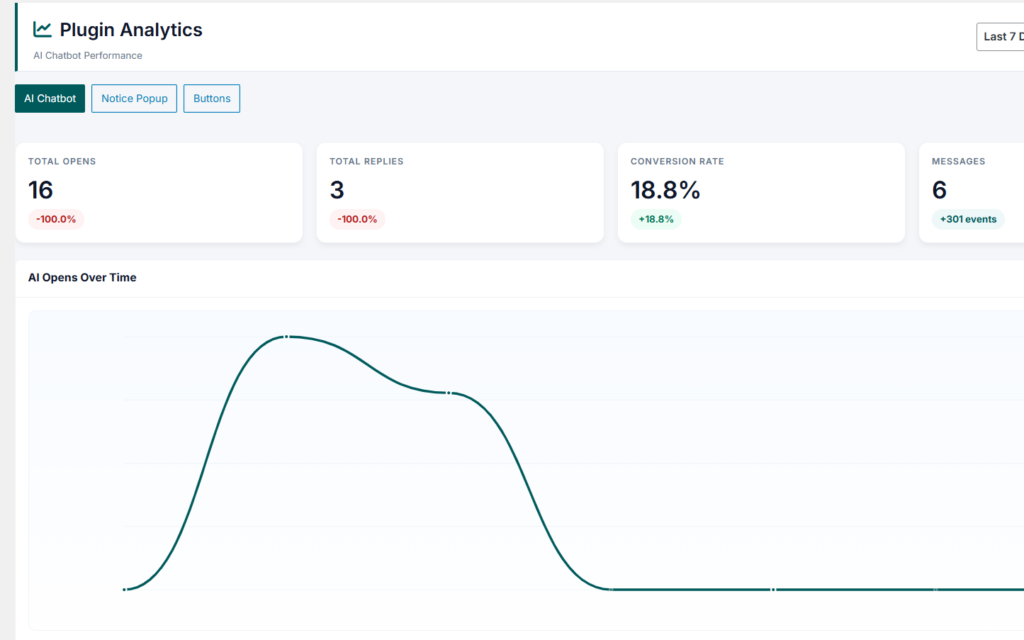The width and height of the screenshot is (1024, 640).
Task: Open the Notice Popup tab
Action: pyautogui.click(x=134, y=99)
